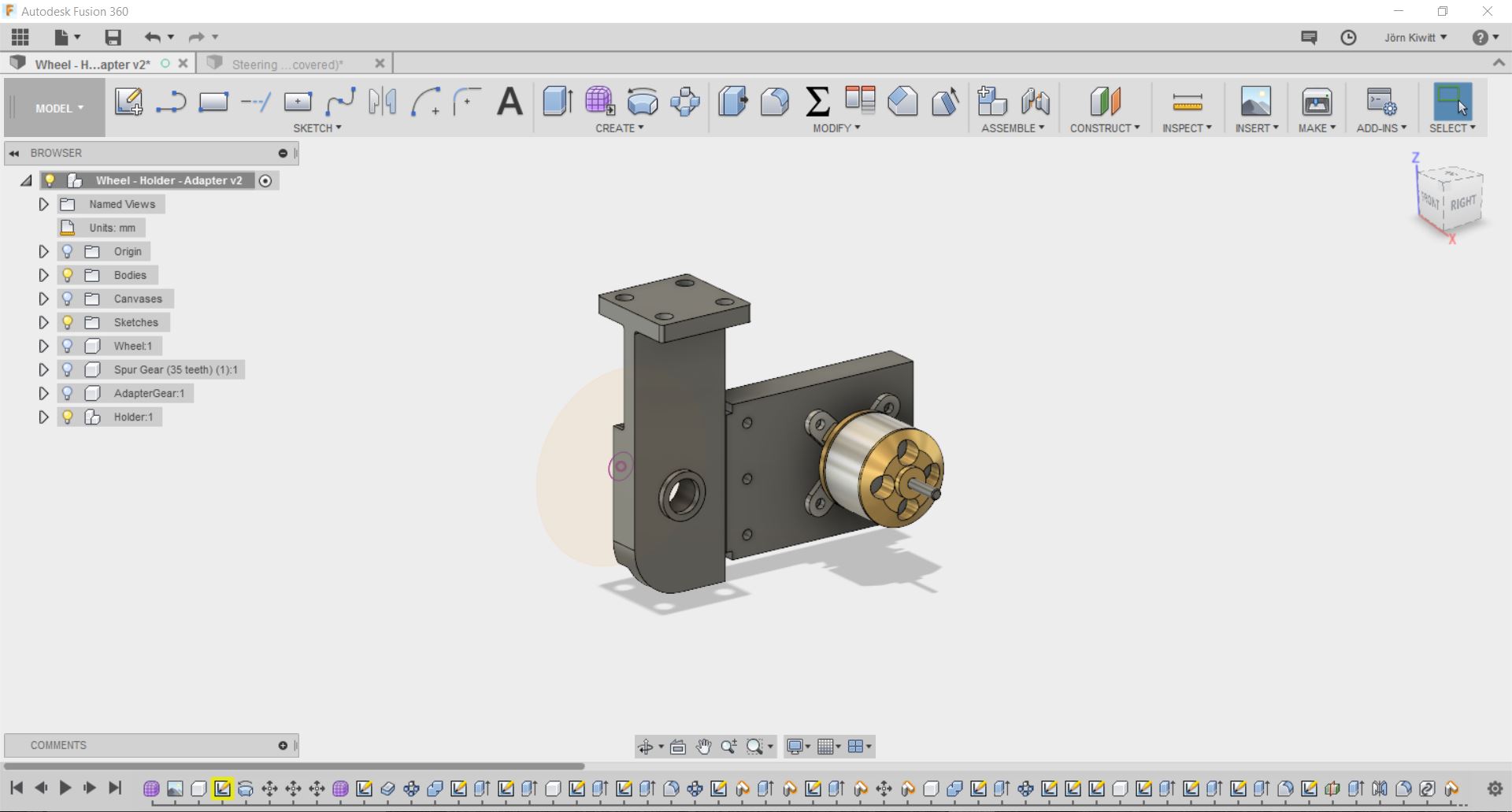Screen dimensions: 1512x812
Task: Expand the Sketches folder
Action: point(44,322)
